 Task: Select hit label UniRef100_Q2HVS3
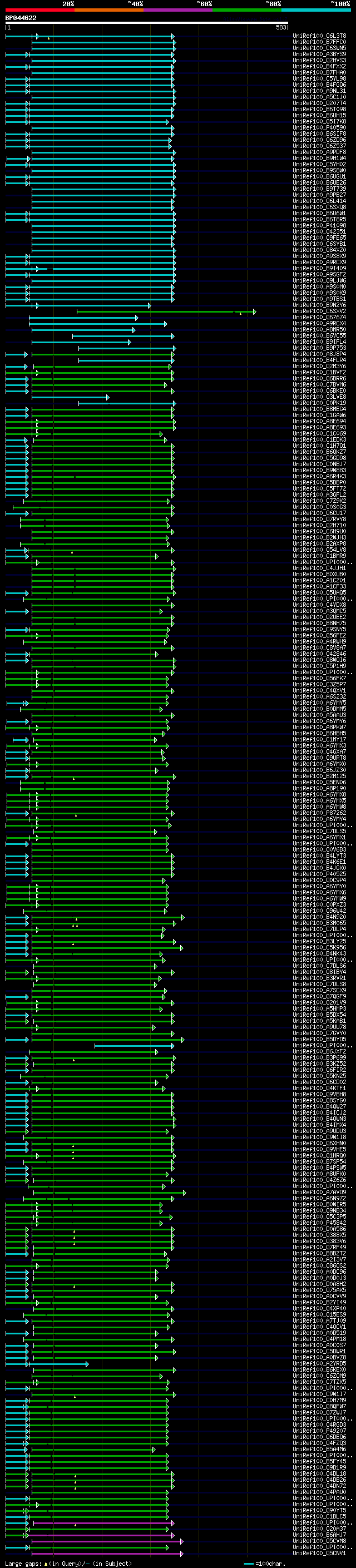pyautogui.click(x=319, y=60)
